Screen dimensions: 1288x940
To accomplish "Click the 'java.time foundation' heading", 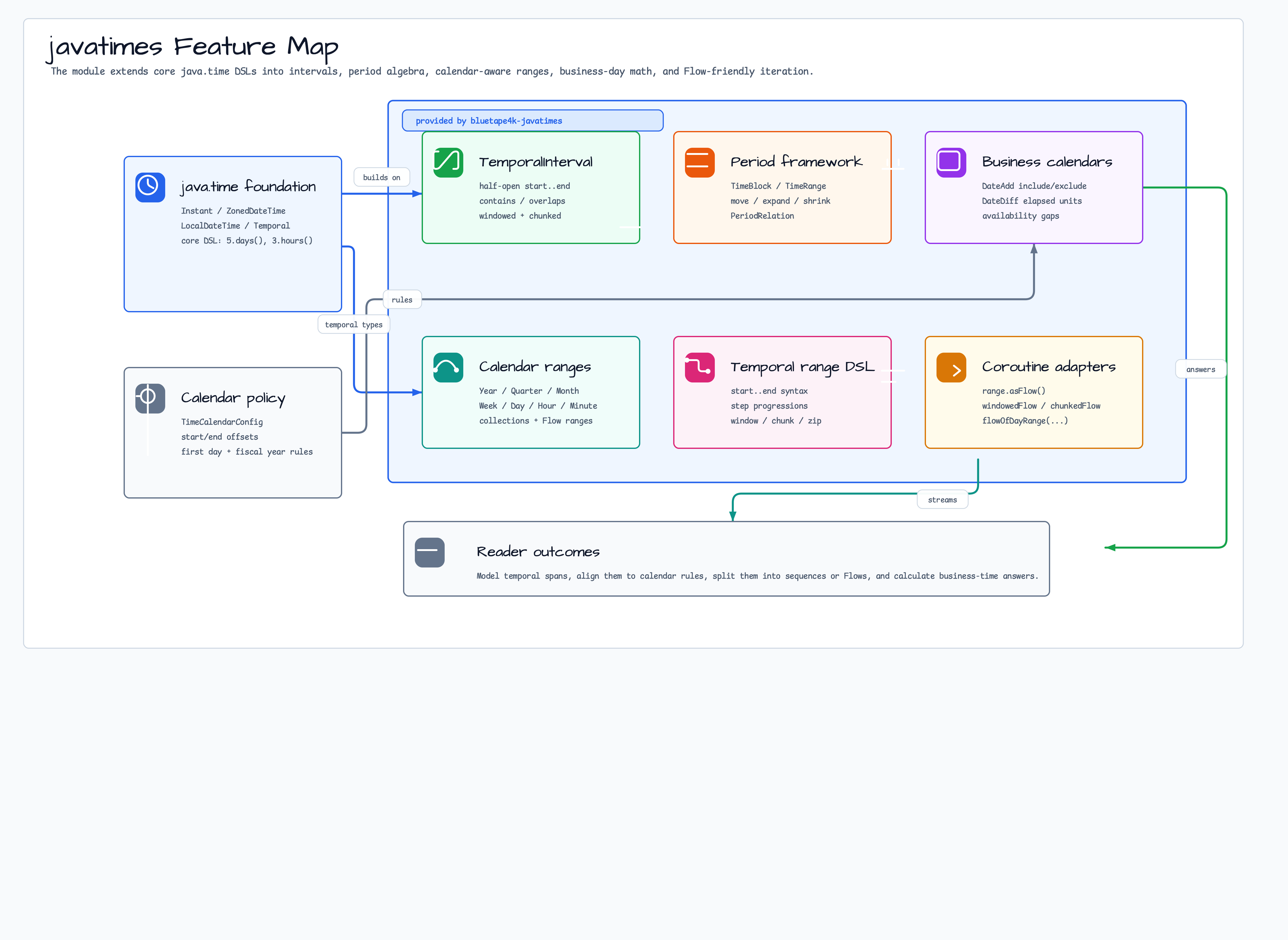I will coord(248,187).
